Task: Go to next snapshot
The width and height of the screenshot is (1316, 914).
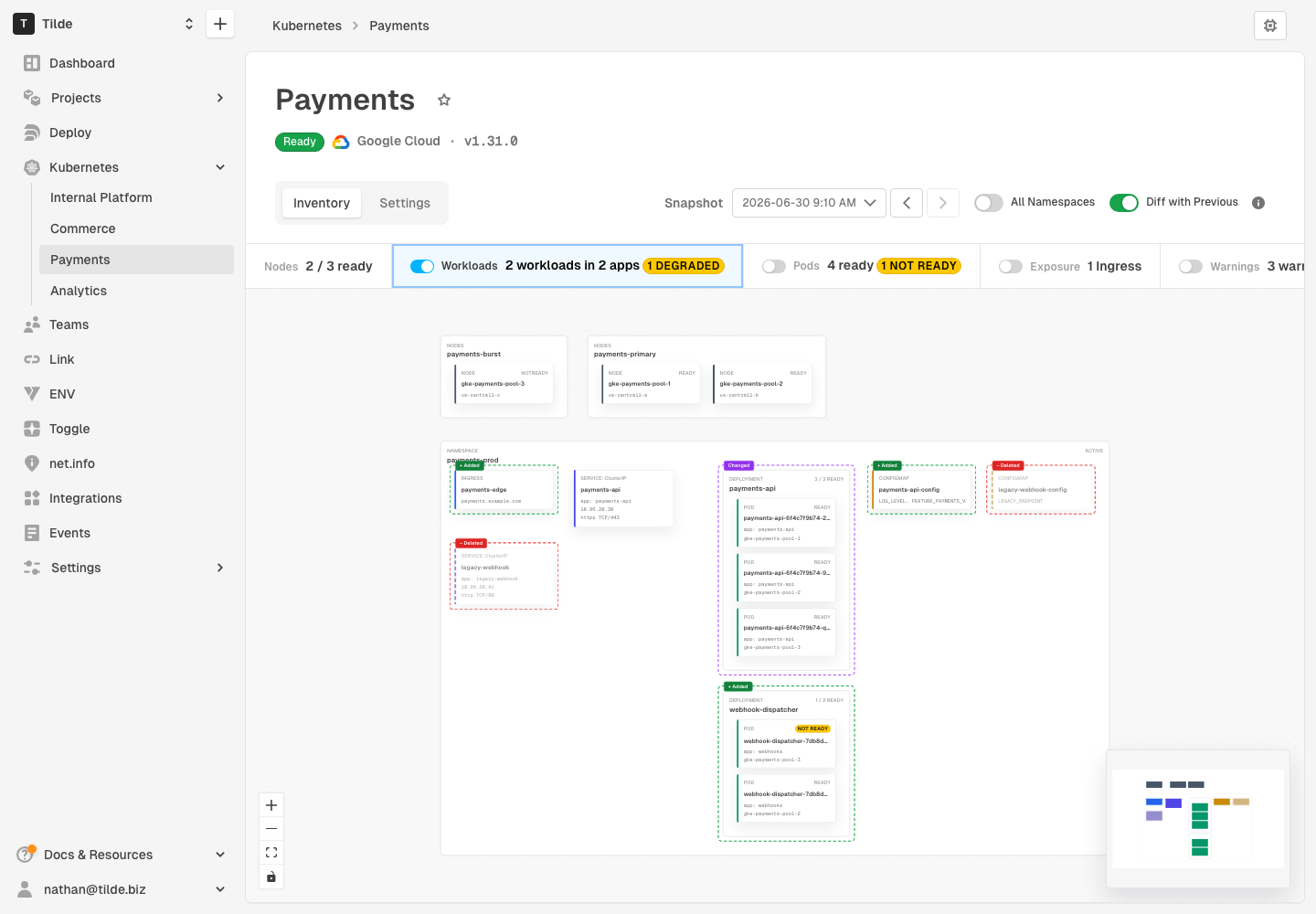Action: click(943, 203)
